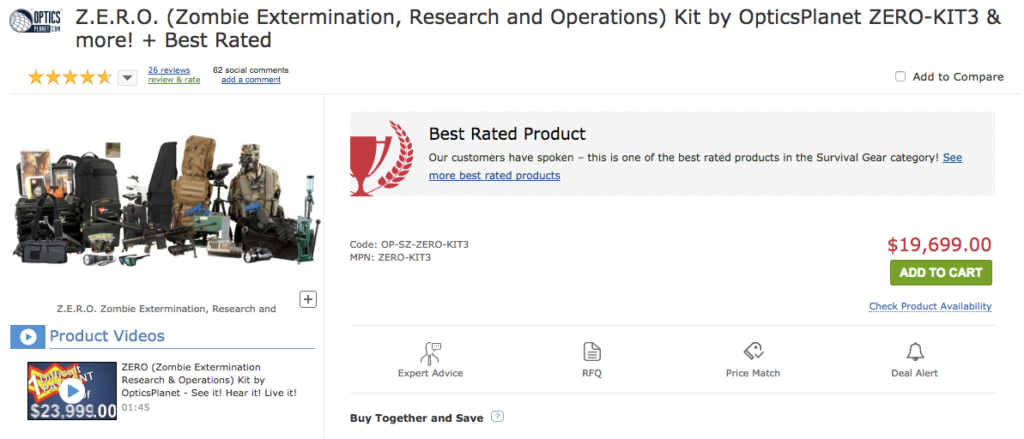
Task: Click the red trophy Best Rated icon
Action: 381,158
